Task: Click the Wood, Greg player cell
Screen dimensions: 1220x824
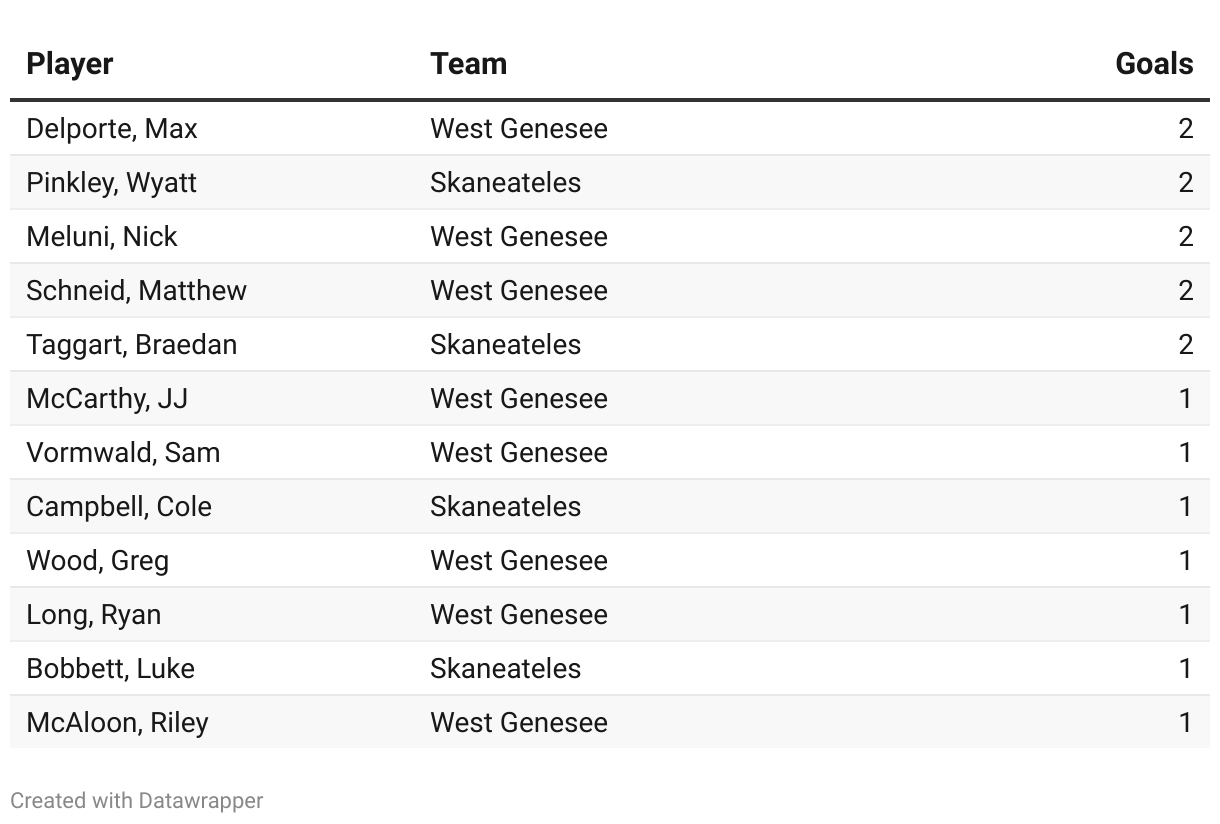Action: (x=97, y=561)
